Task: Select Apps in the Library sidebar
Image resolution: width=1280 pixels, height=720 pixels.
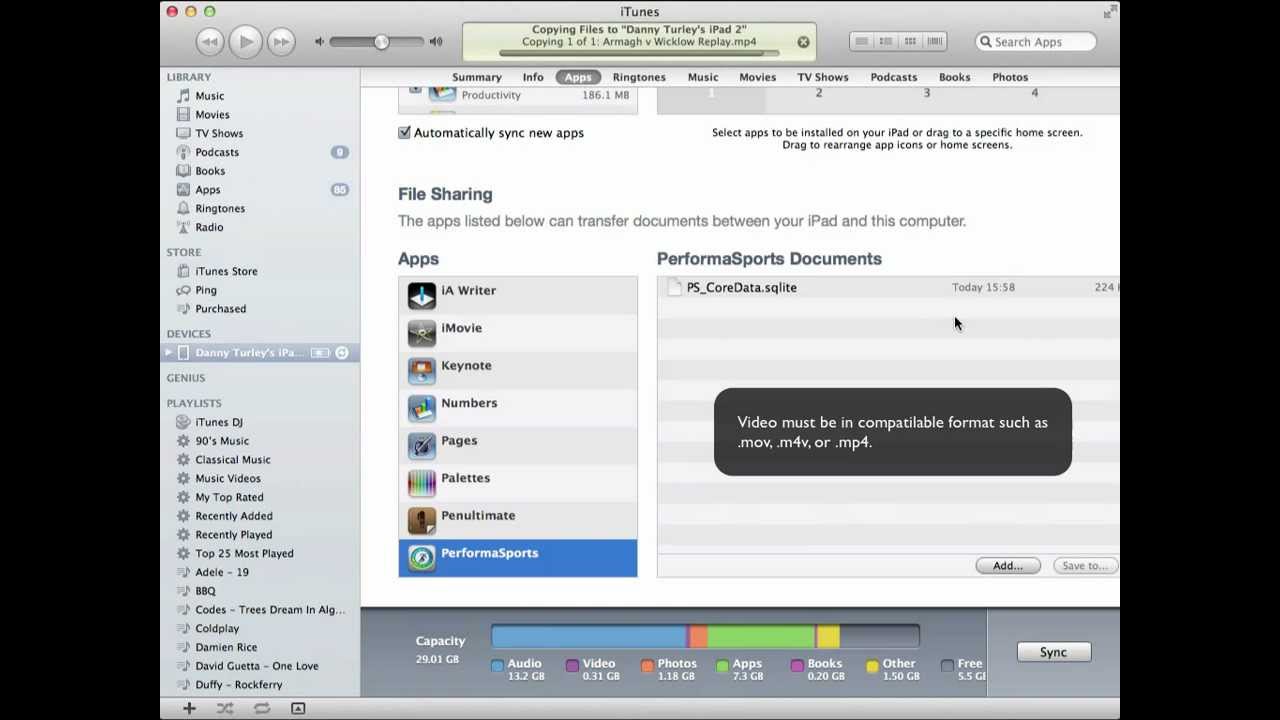Action: [x=208, y=190]
